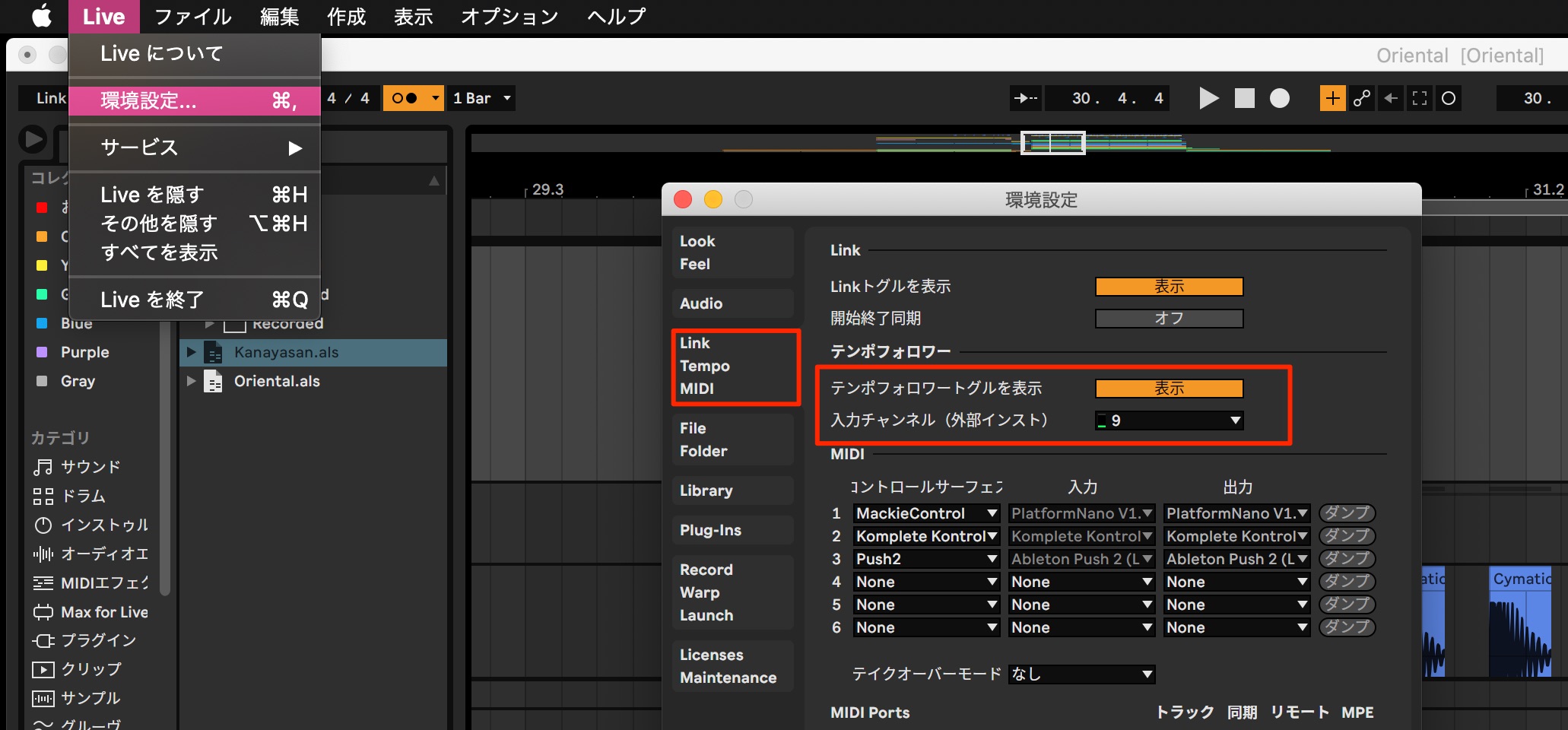
Task: Open the ファイル menu
Action: pos(193,16)
